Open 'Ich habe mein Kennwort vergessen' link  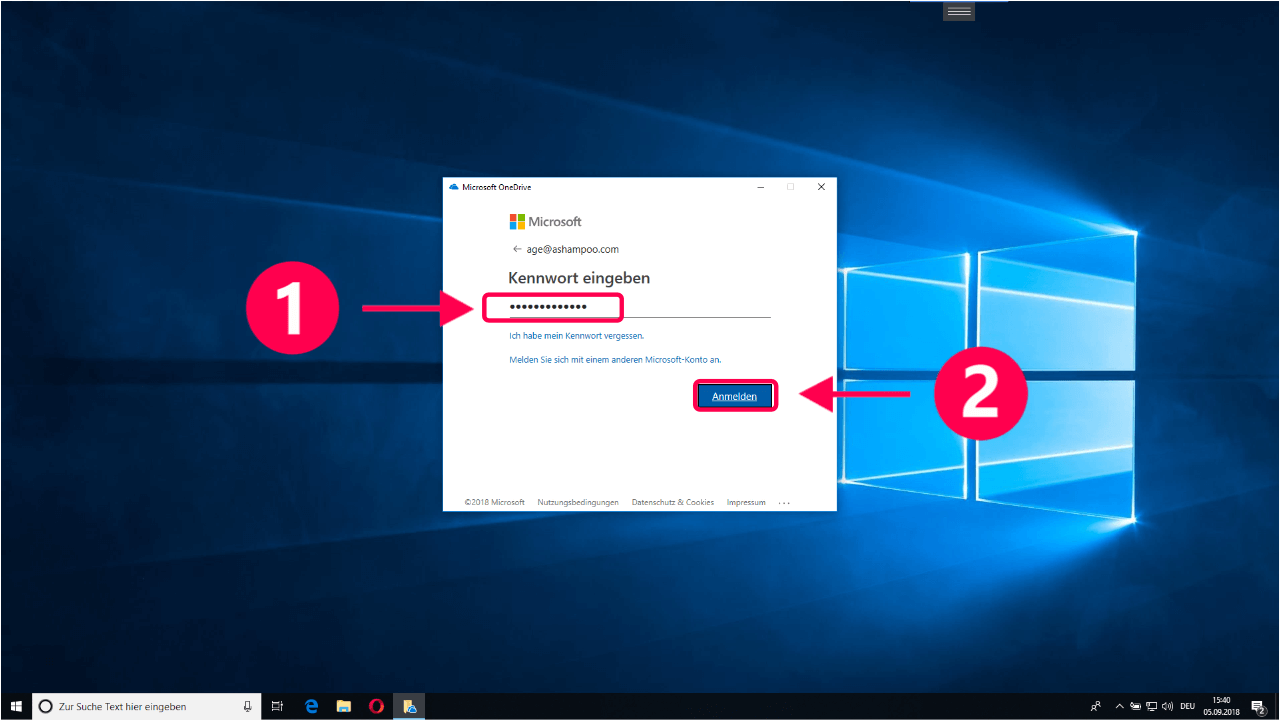[x=576, y=336]
